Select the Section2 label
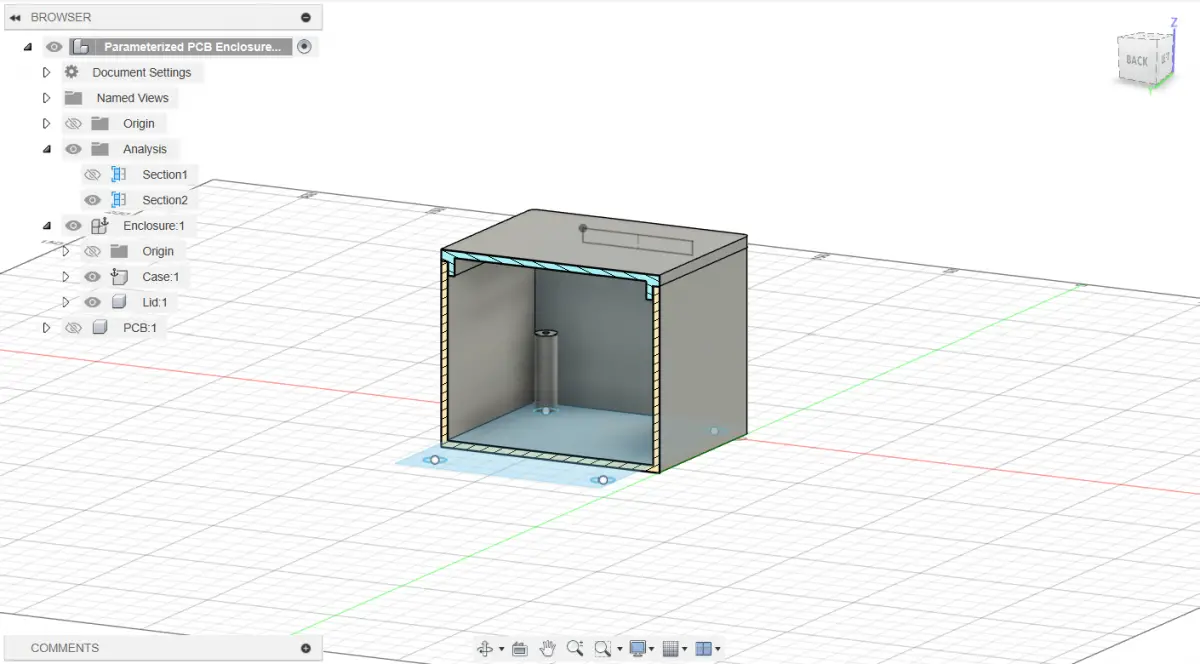Screen dimensions: 1200x664 [165, 200]
